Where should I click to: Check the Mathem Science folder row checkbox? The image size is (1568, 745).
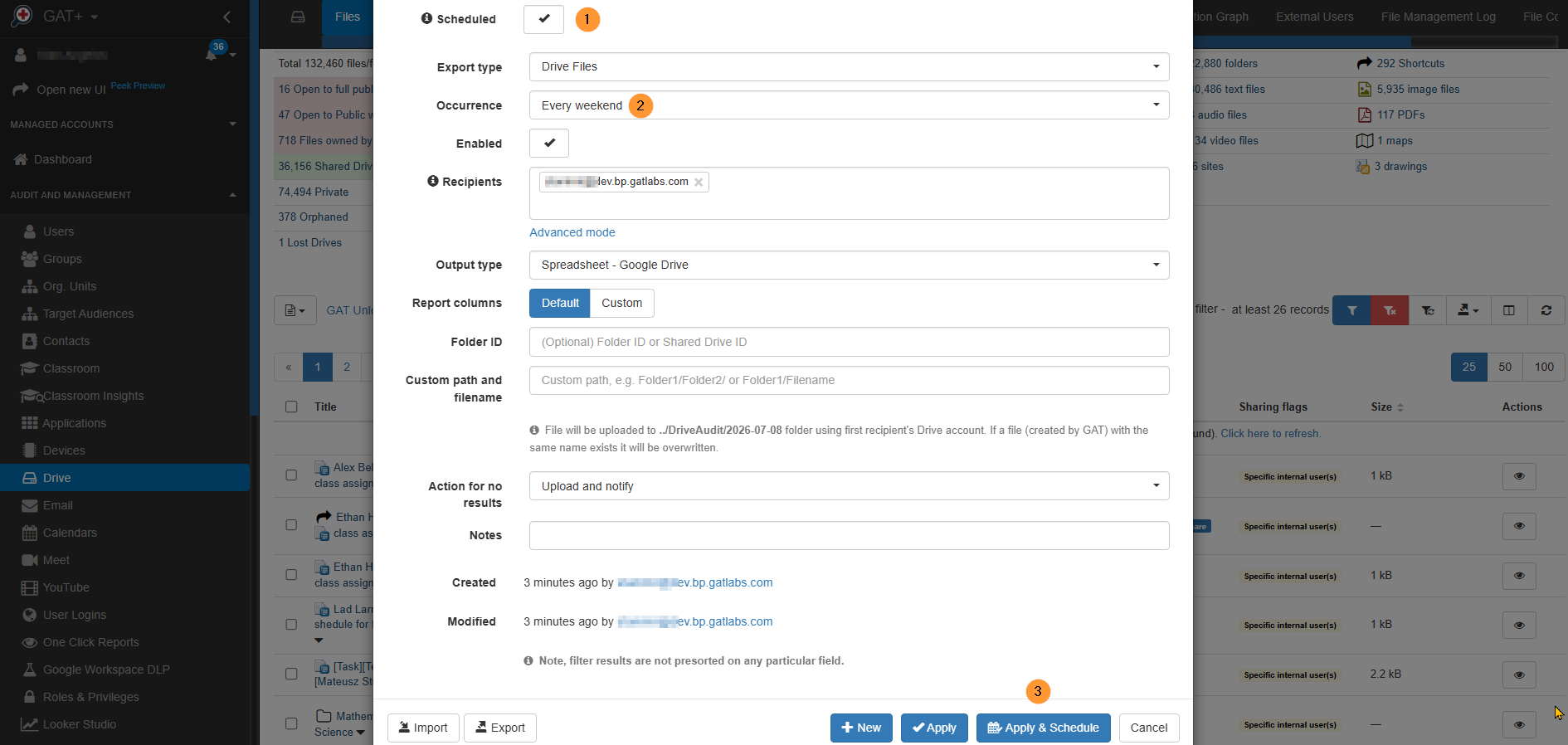pos(291,723)
